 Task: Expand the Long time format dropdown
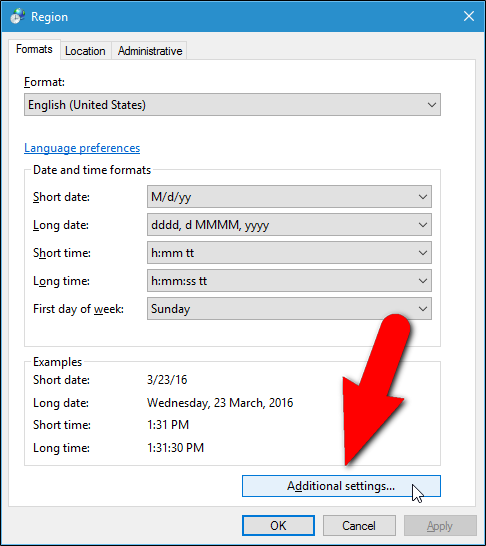289,281
